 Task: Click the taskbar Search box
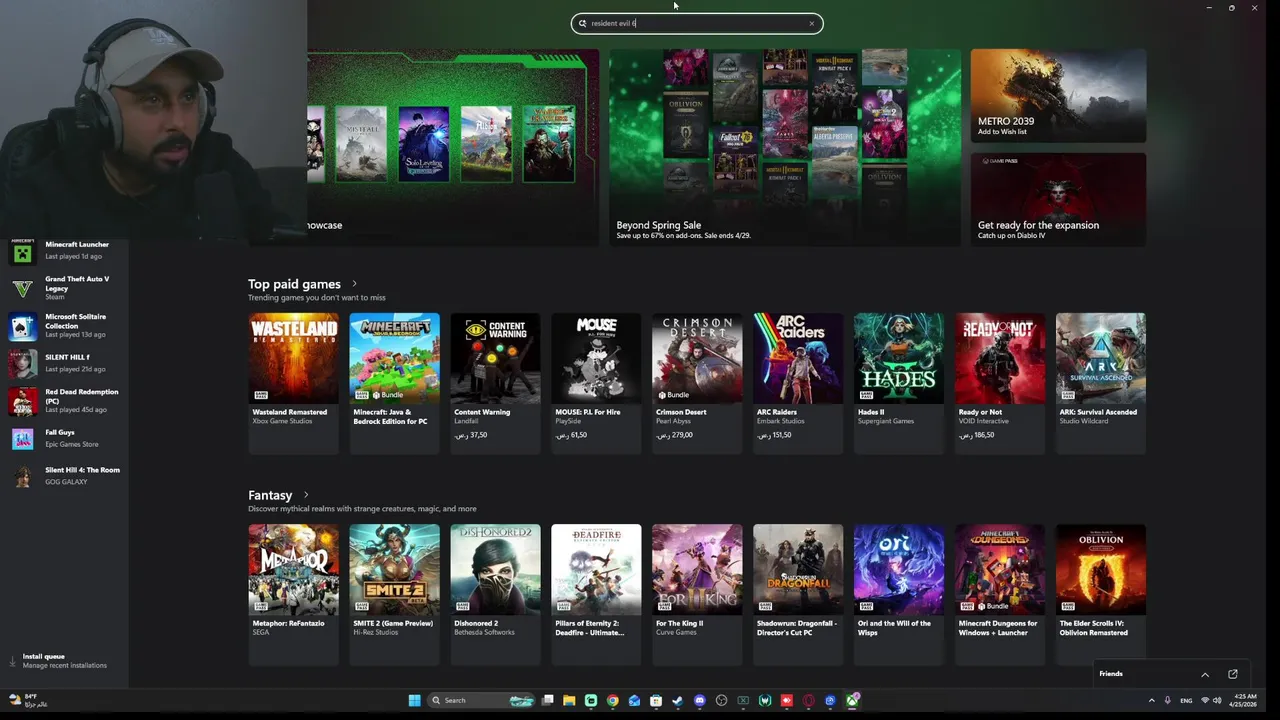(480, 700)
